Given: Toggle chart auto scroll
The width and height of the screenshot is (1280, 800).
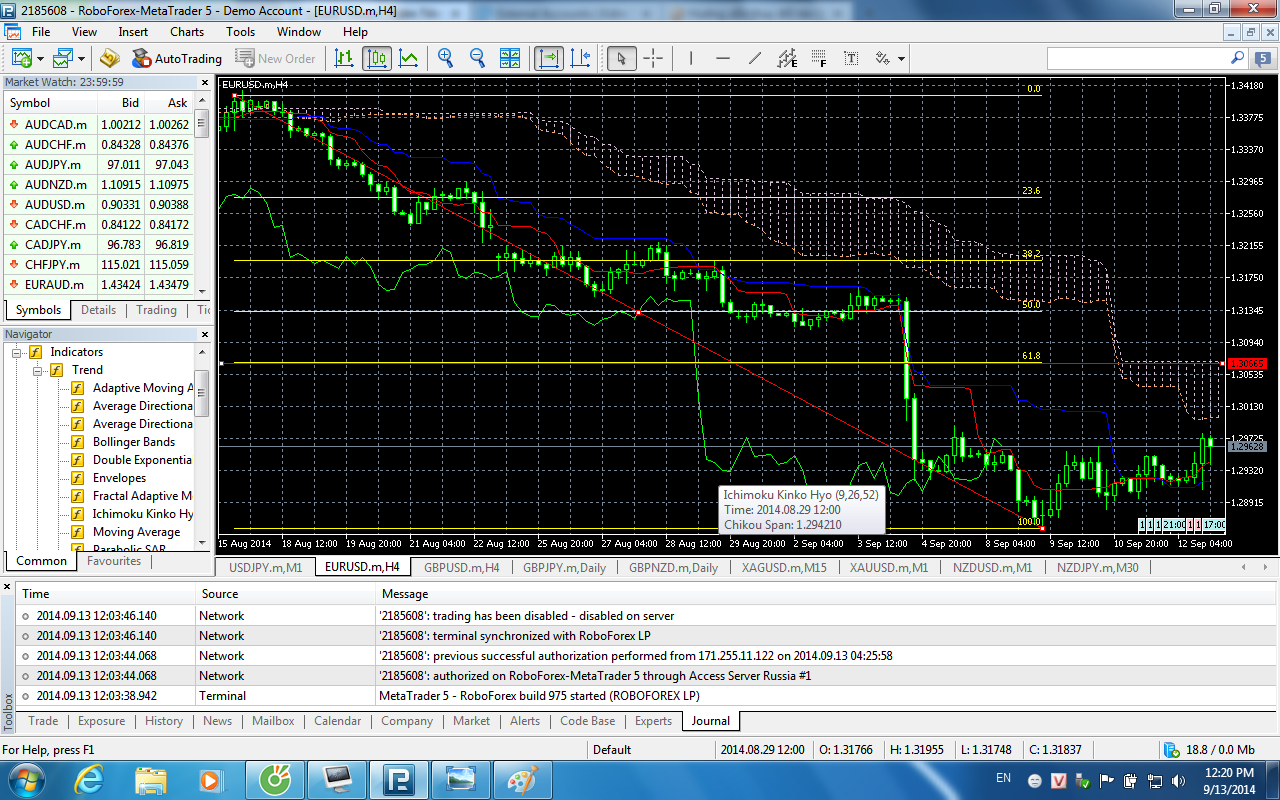Looking at the screenshot, I should tap(548, 58).
